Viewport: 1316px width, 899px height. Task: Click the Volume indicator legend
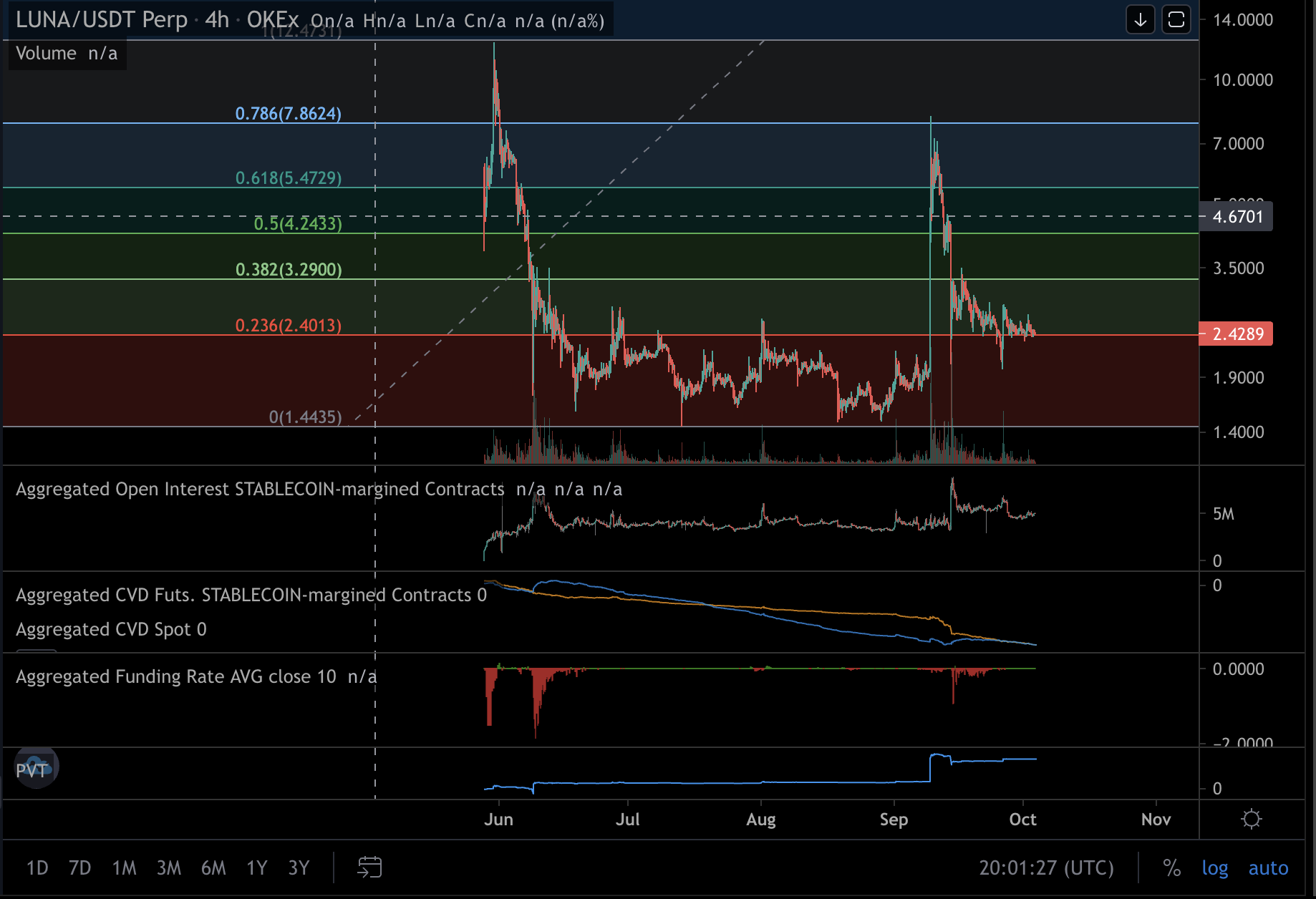tap(46, 54)
